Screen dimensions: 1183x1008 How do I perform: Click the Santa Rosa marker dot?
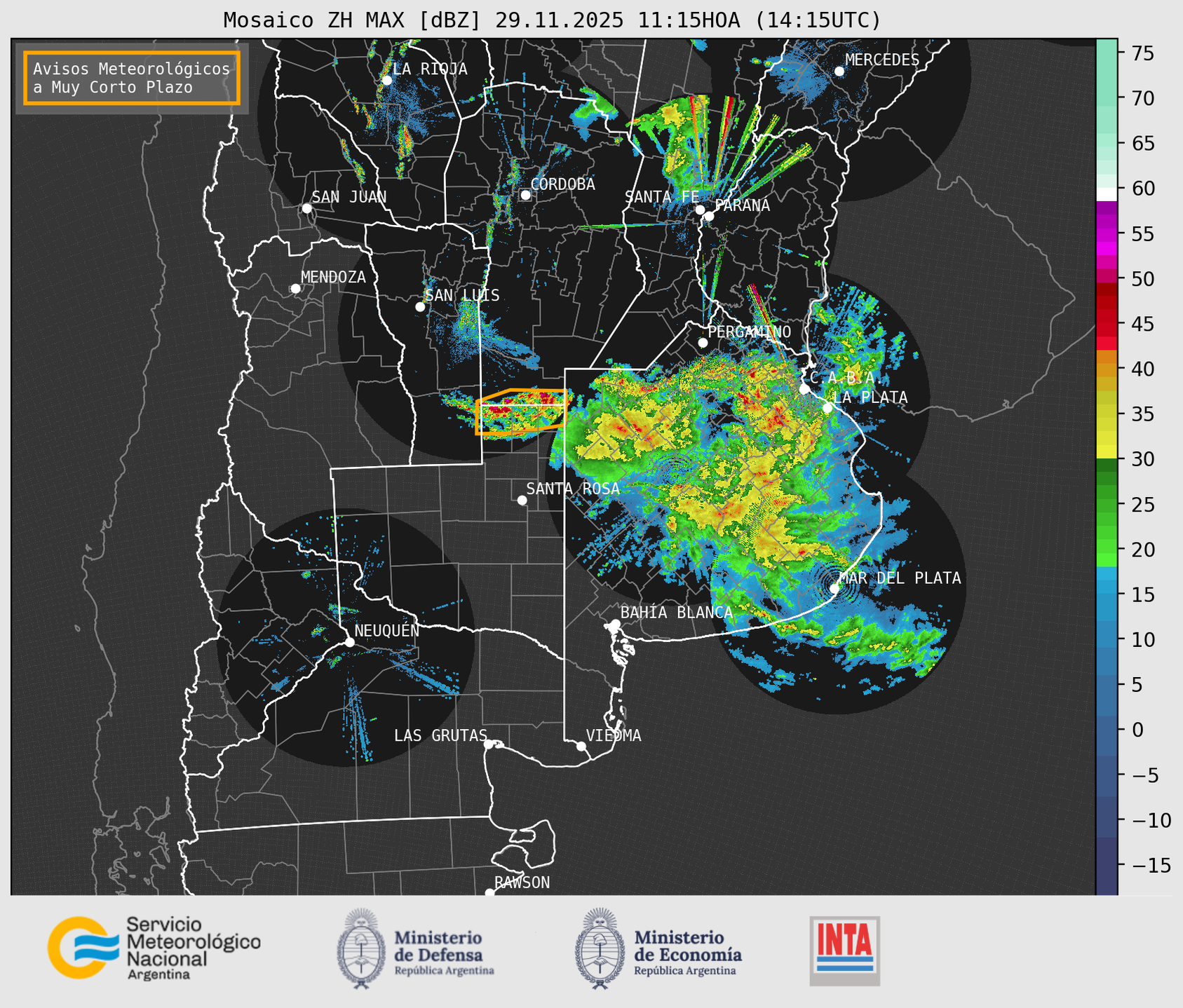pos(522,500)
